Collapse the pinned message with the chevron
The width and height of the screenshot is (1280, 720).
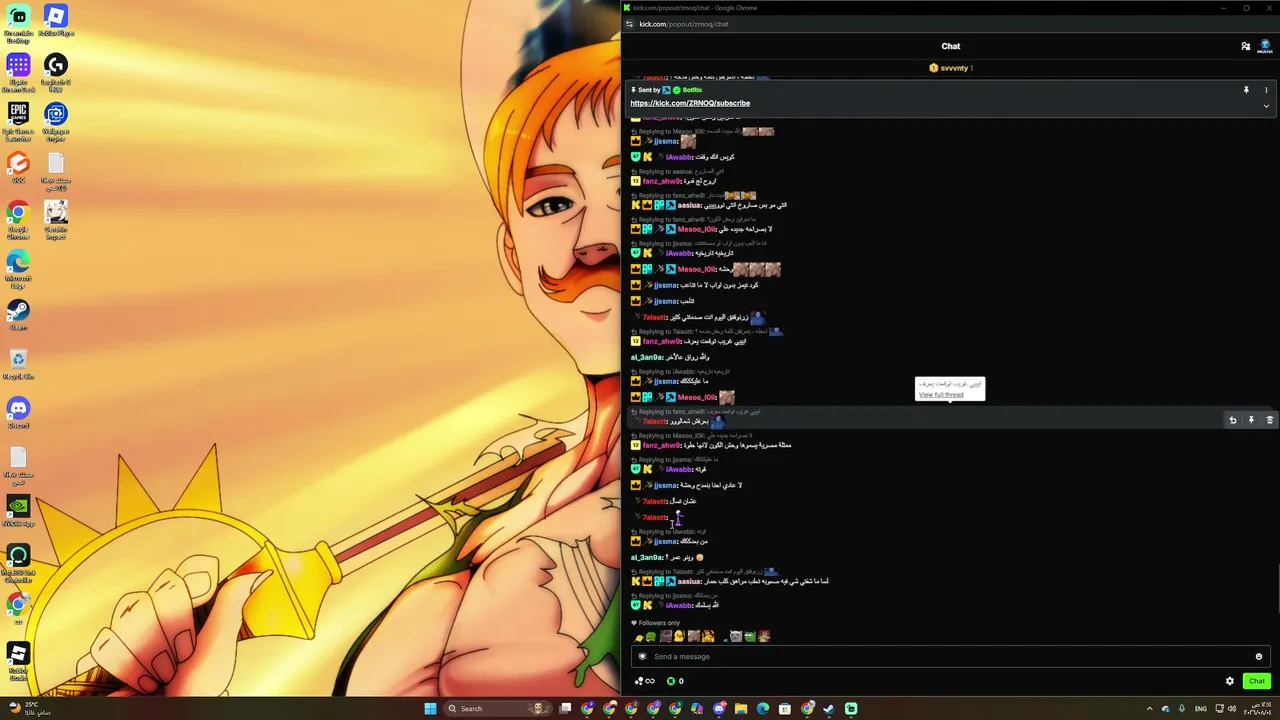(x=1266, y=106)
